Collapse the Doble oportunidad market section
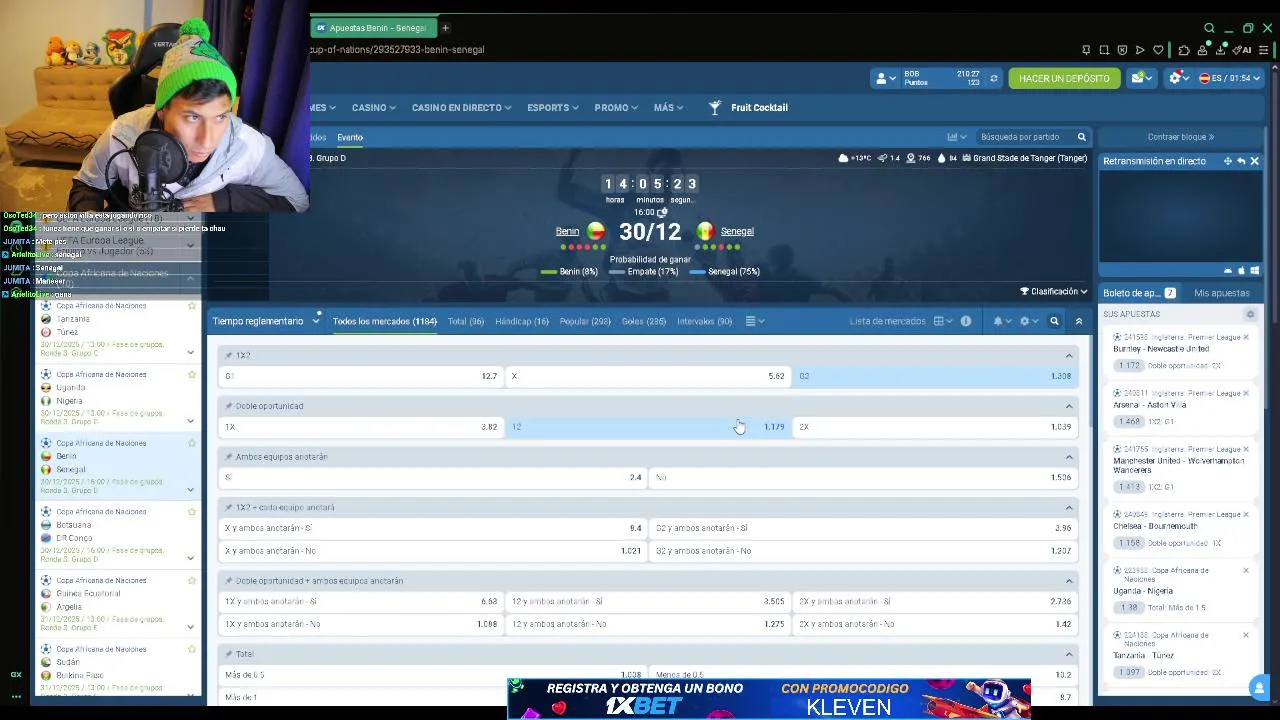 point(1069,406)
